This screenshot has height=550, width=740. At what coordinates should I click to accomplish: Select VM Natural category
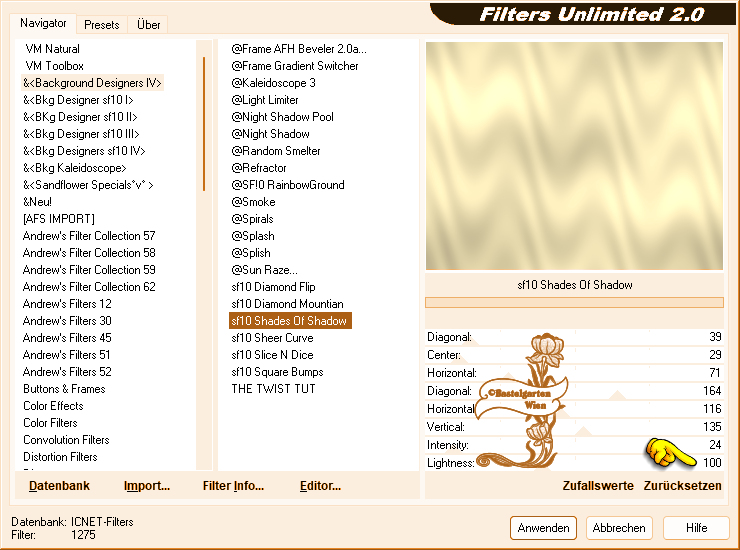(x=52, y=49)
